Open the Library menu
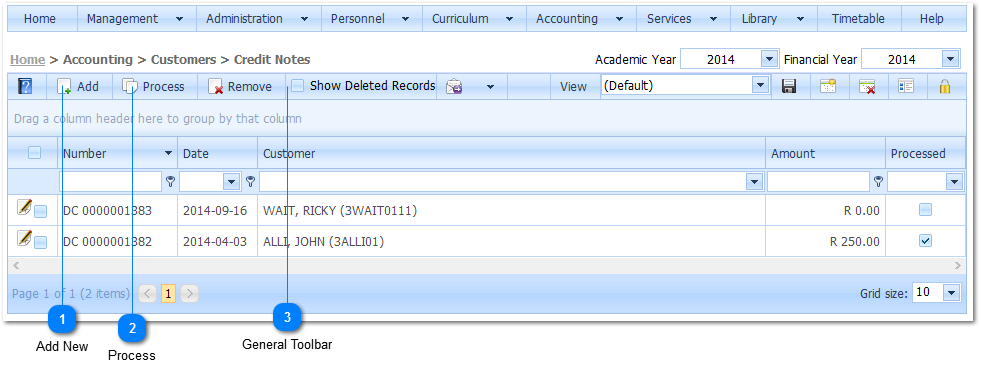 [773, 19]
